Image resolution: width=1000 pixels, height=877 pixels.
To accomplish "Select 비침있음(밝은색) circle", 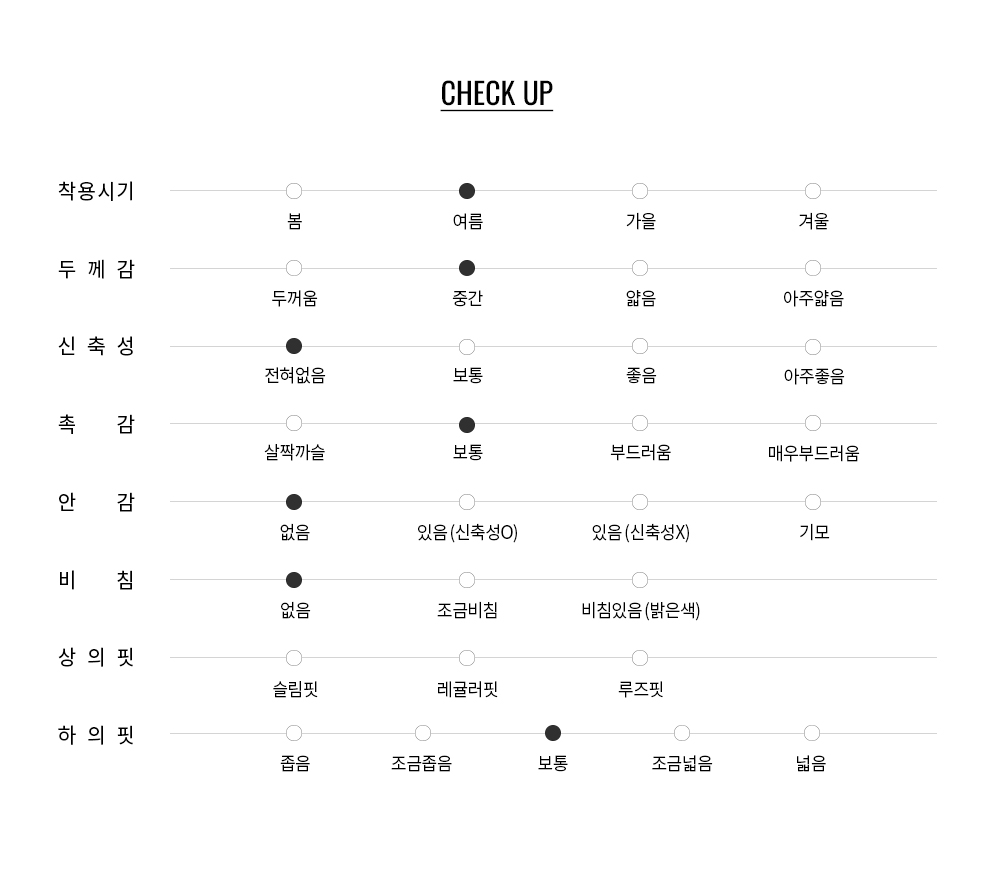I will tap(640, 580).
